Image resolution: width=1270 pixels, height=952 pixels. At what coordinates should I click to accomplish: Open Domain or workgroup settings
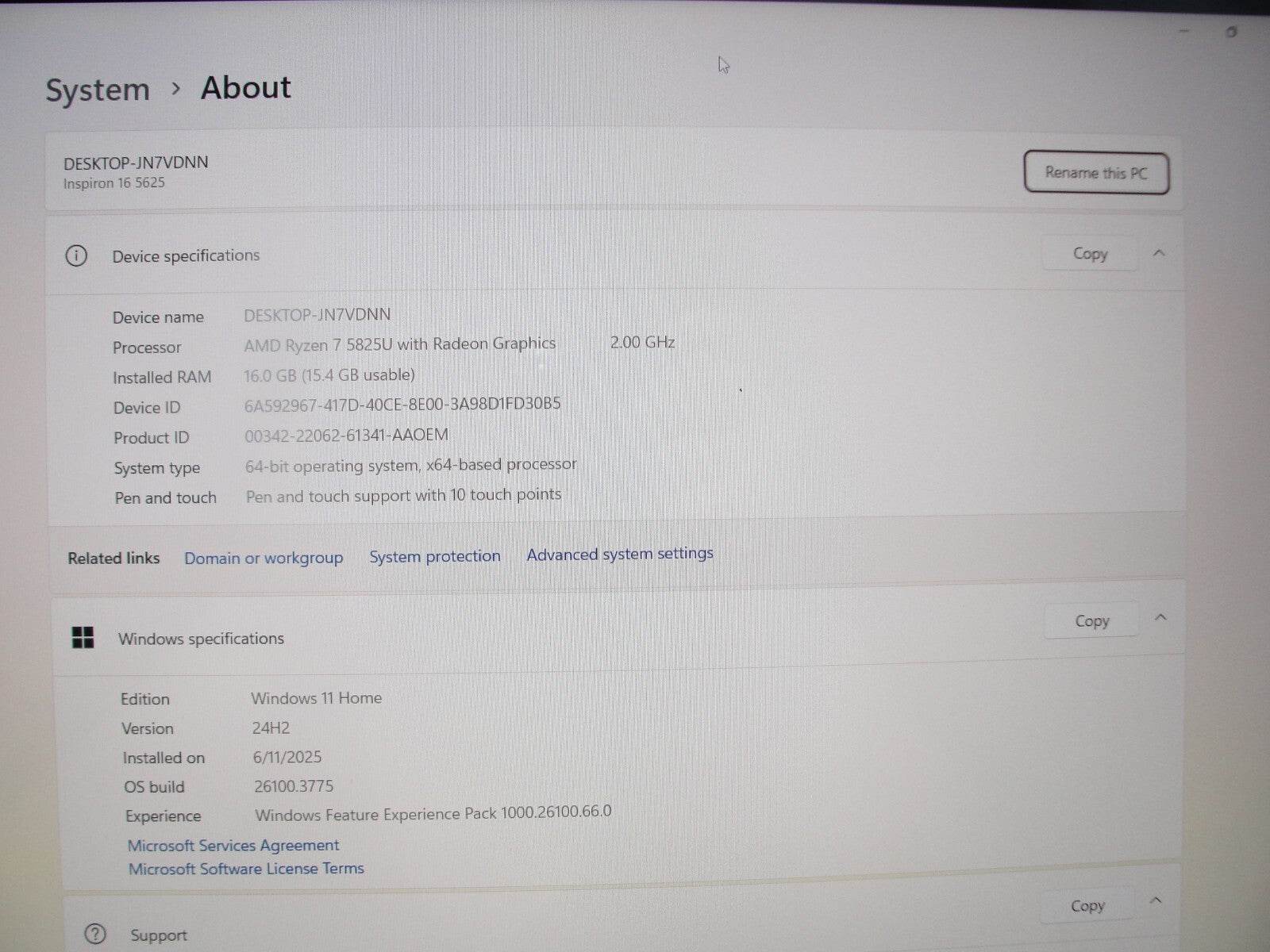(x=264, y=558)
